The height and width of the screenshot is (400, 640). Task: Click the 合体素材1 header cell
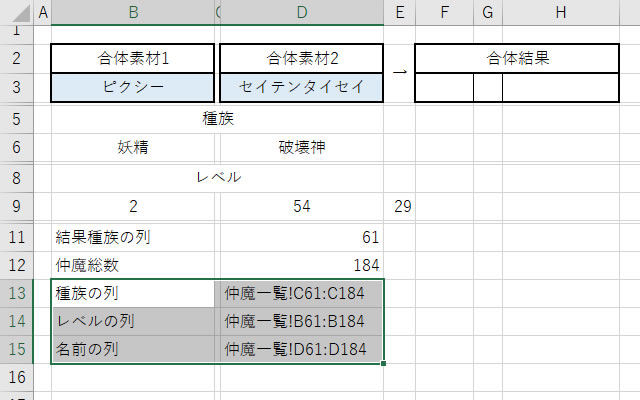(x=133, y=58)
